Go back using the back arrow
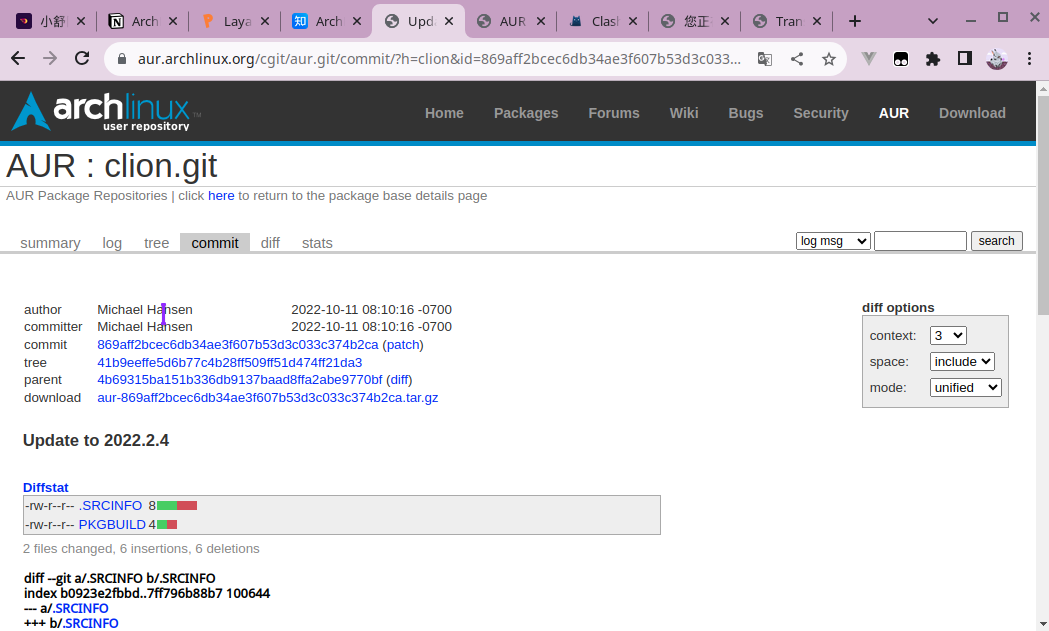 18,59
